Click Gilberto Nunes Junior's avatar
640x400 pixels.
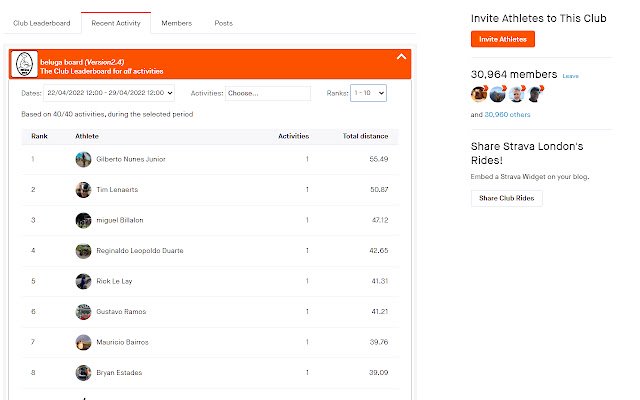(x=83, y=159)
